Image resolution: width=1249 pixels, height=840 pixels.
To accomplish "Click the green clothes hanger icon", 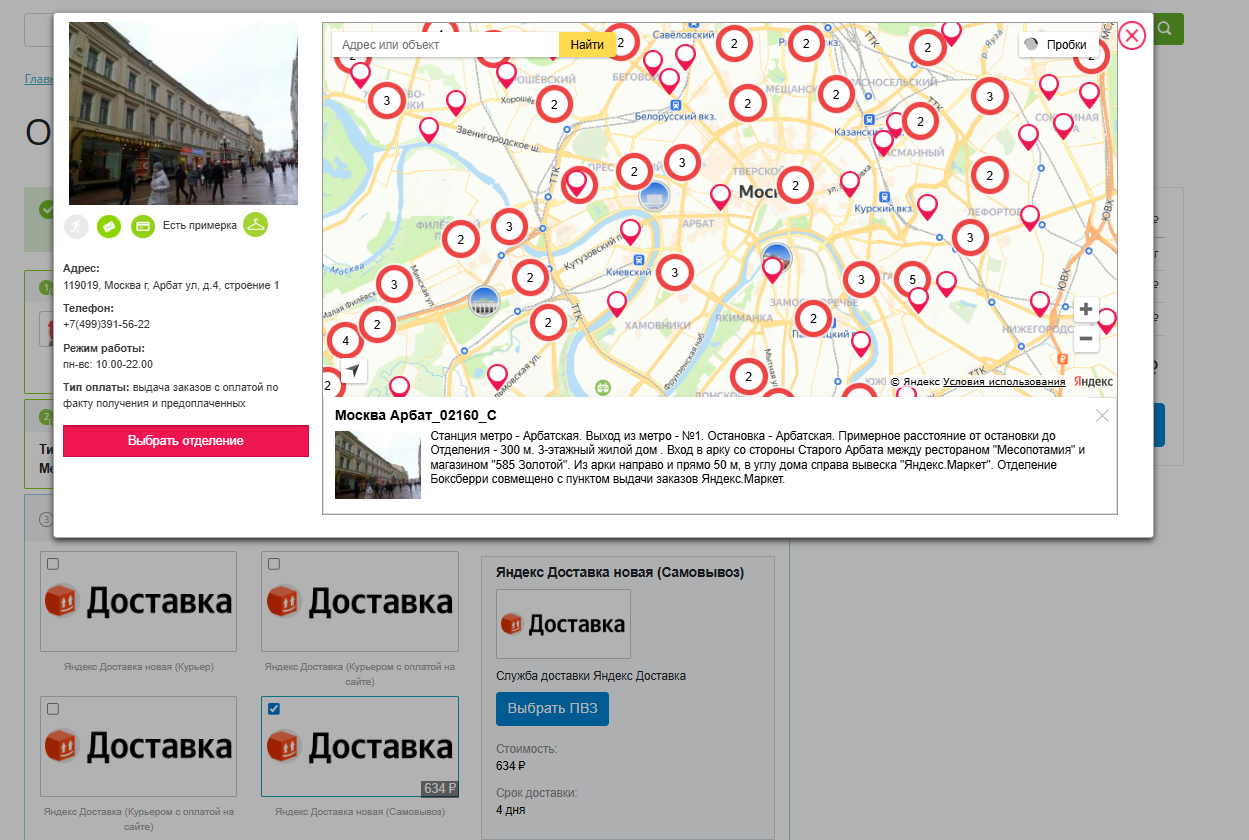I will 256,225.
